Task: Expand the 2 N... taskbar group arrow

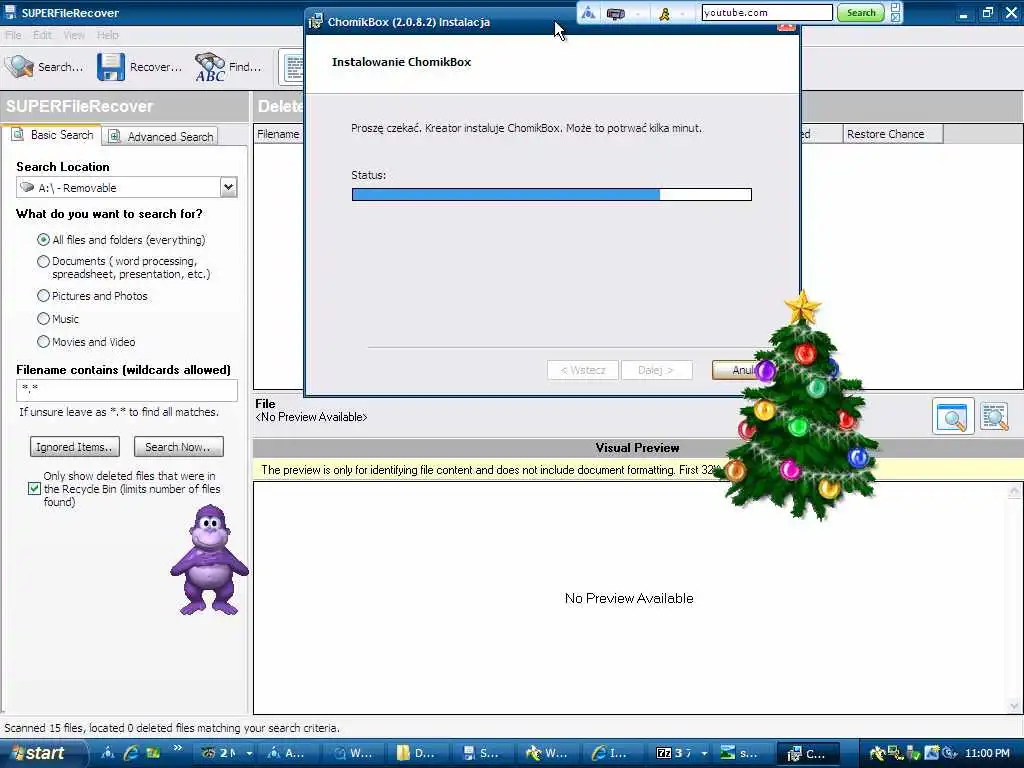Action: tap(249, 753)
